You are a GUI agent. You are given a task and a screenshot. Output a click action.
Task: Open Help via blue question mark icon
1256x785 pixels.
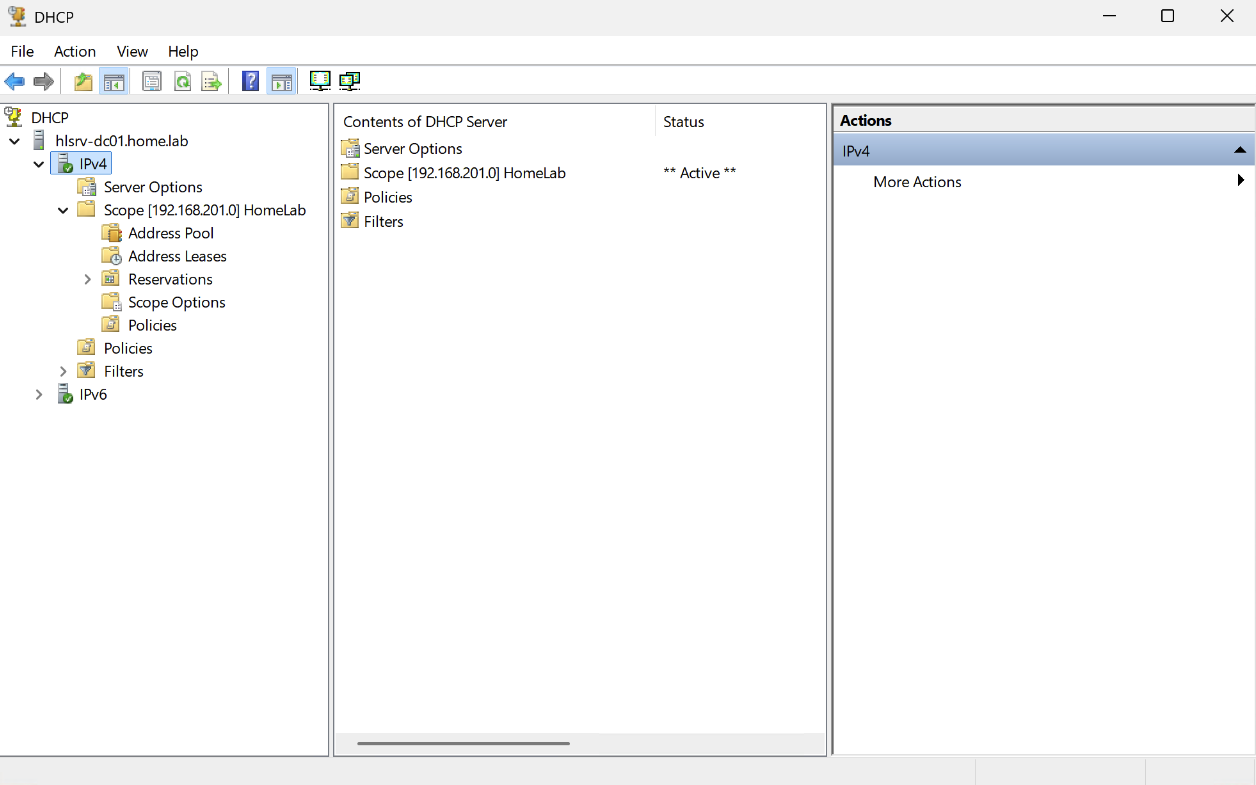coord(250,82)
